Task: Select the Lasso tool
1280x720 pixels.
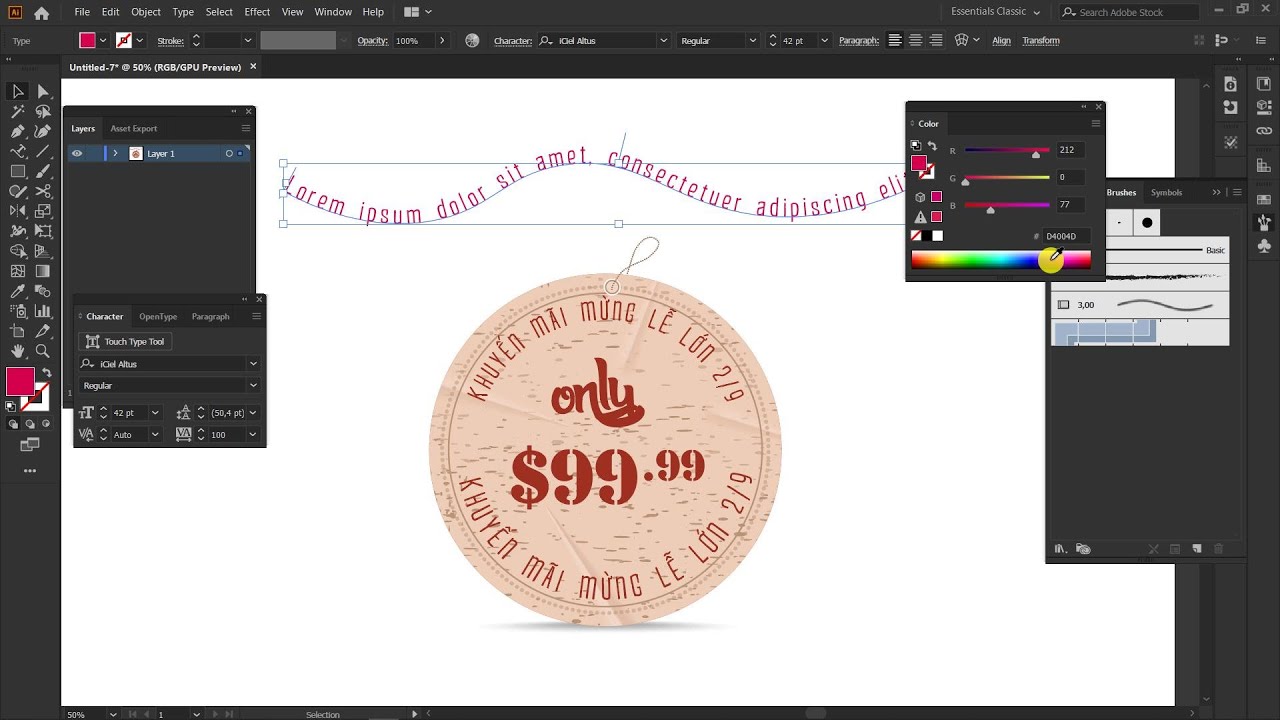Action: point(43,111)
